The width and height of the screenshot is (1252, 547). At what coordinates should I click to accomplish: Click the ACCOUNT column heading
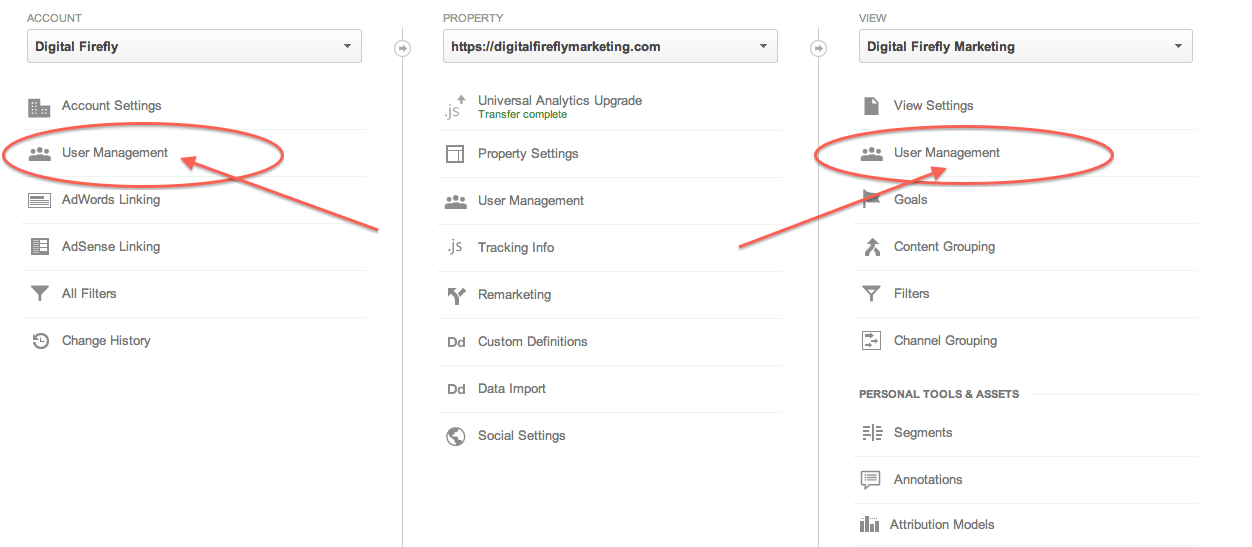[55, 18]
